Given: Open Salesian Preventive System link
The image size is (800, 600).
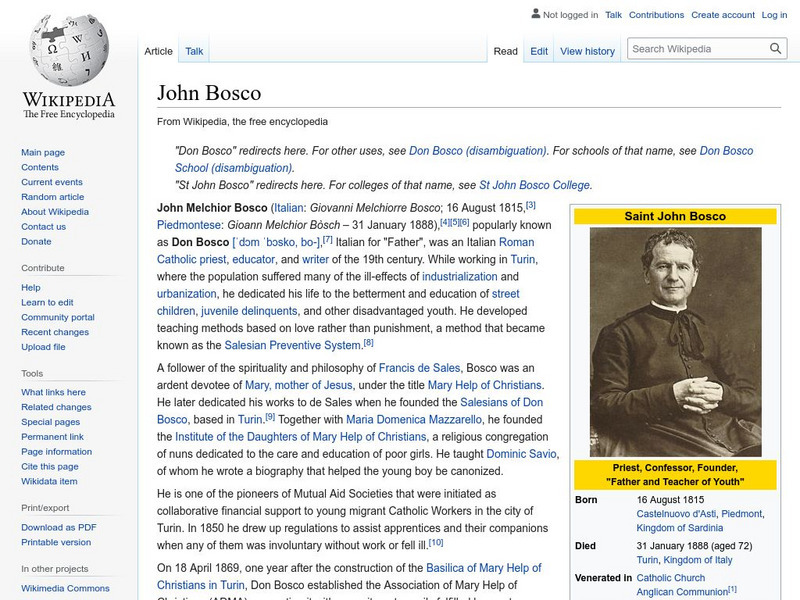Looking at the screenshot, I should 292,345.
